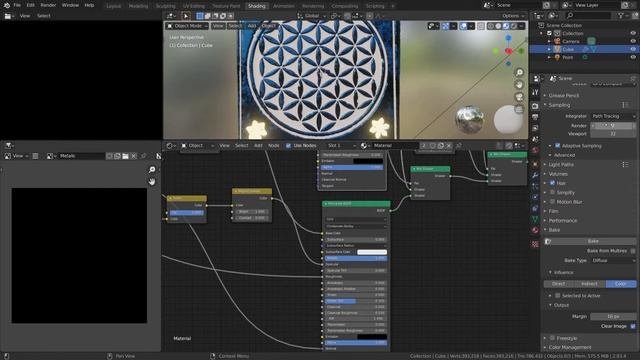
Task: Click the add workspace plus icon
Action: 393,6
